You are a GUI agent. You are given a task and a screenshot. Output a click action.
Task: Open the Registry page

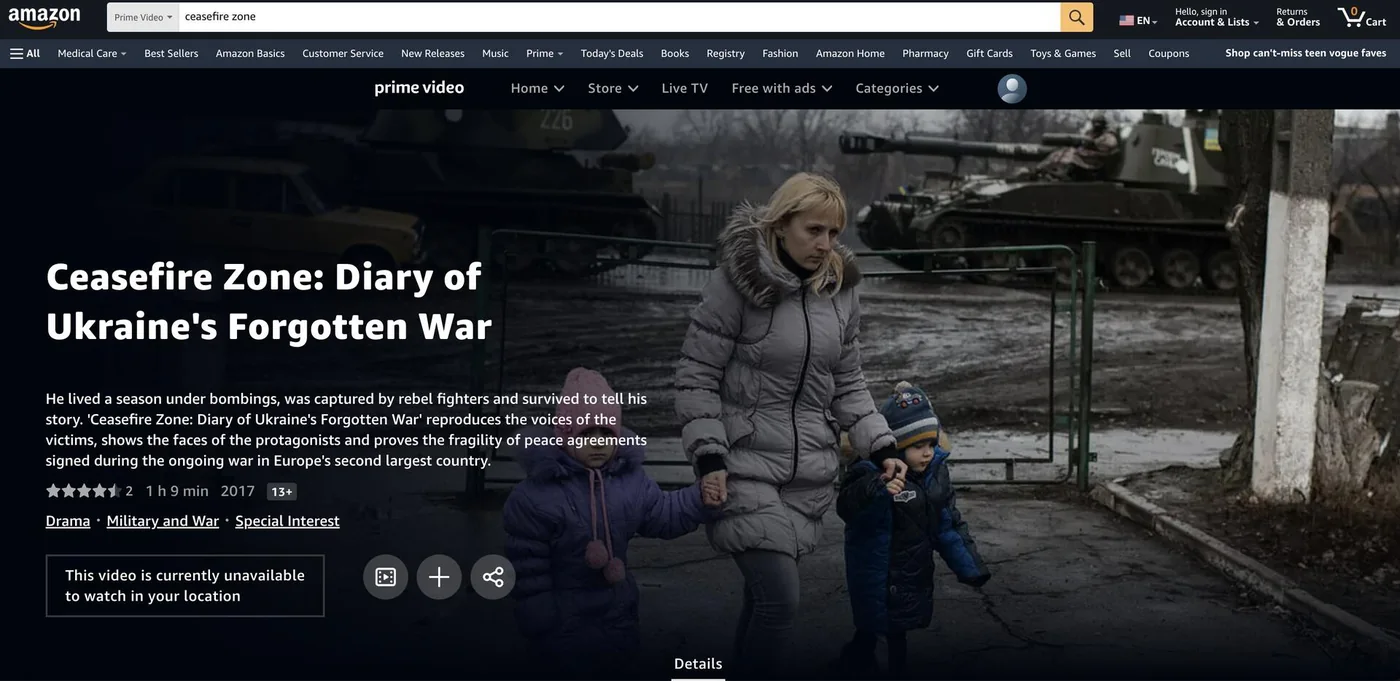[725, 53]
